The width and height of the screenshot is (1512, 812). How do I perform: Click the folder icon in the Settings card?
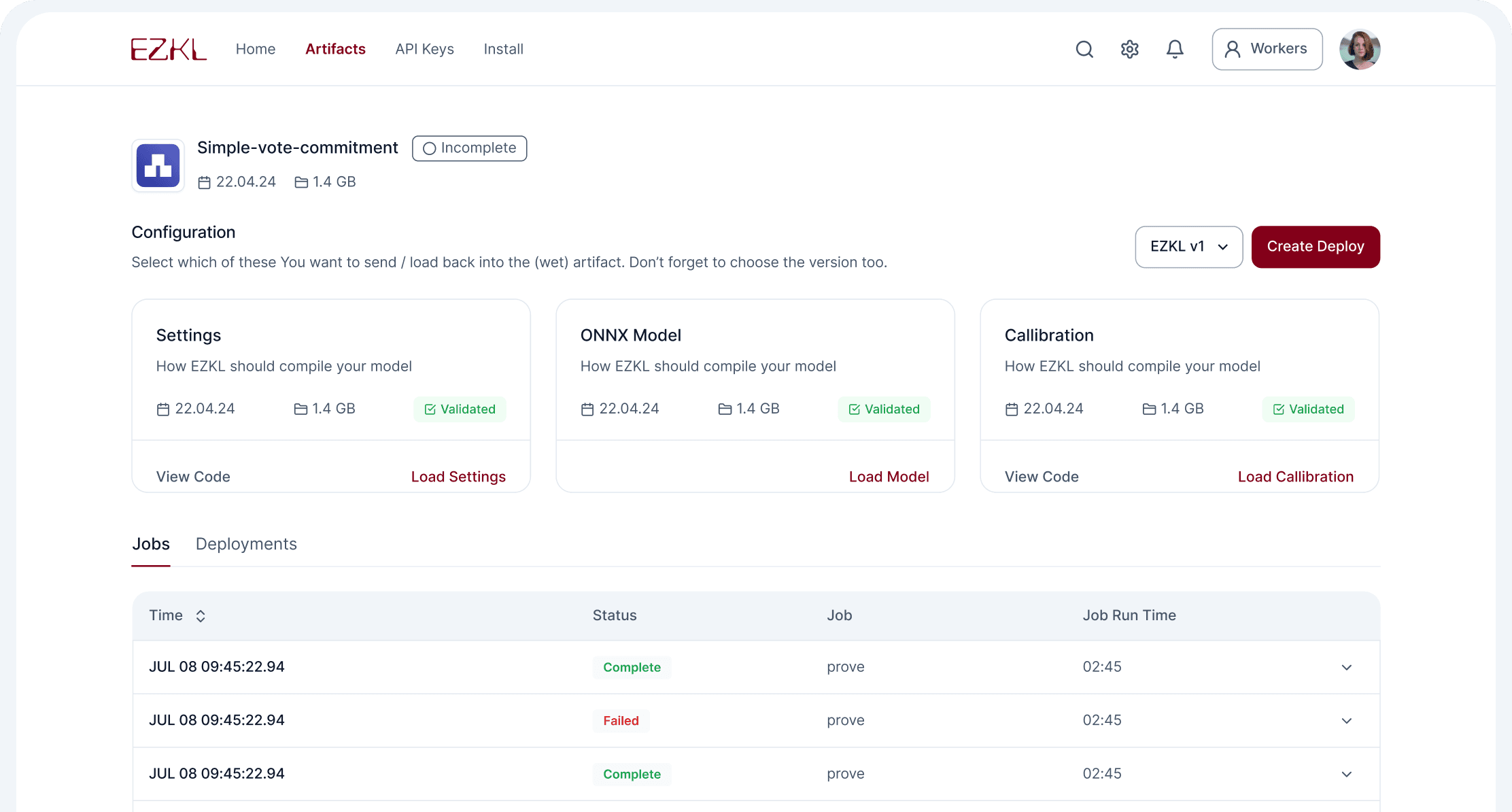[x=300, y=409]
